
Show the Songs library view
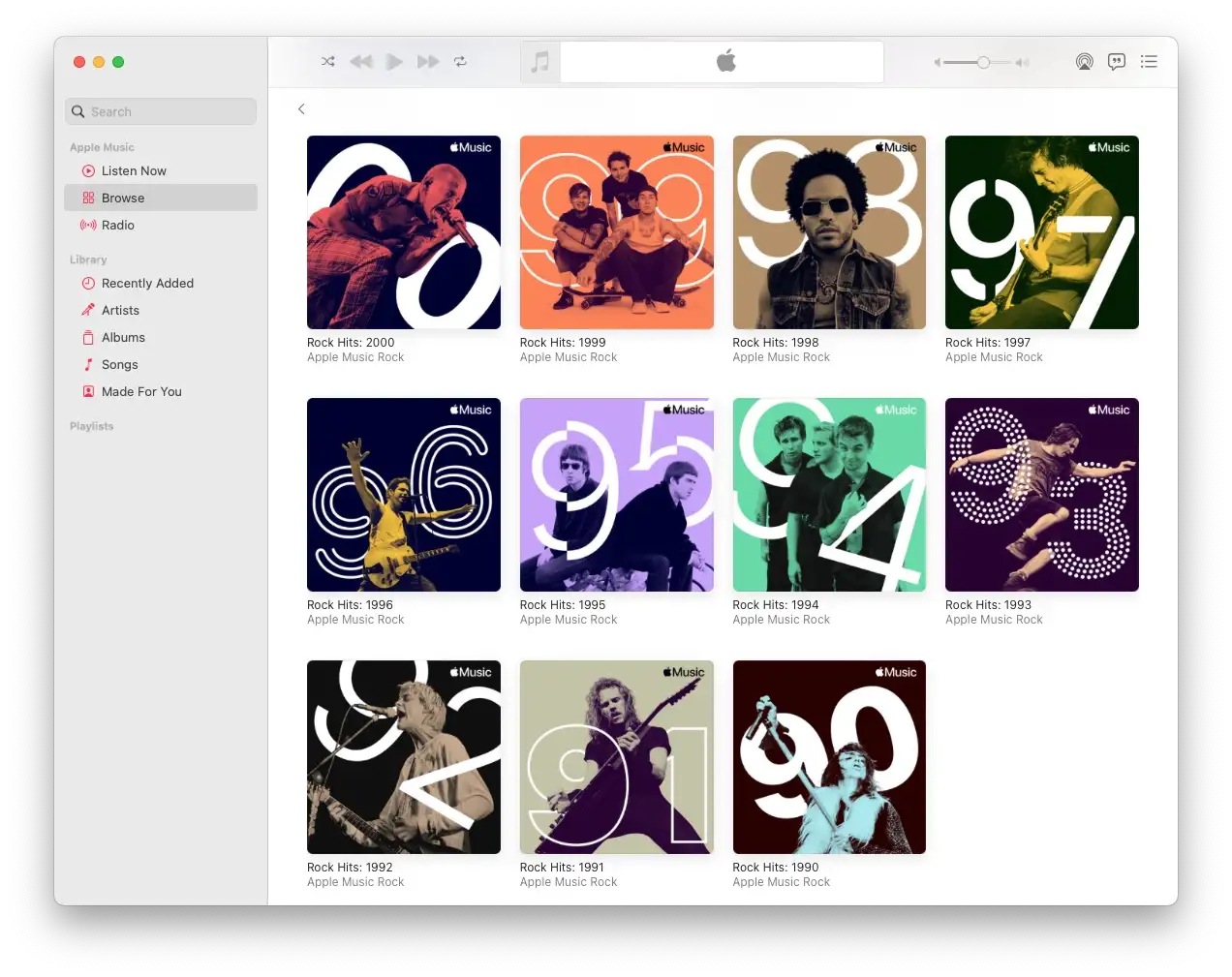coord(119,365)
